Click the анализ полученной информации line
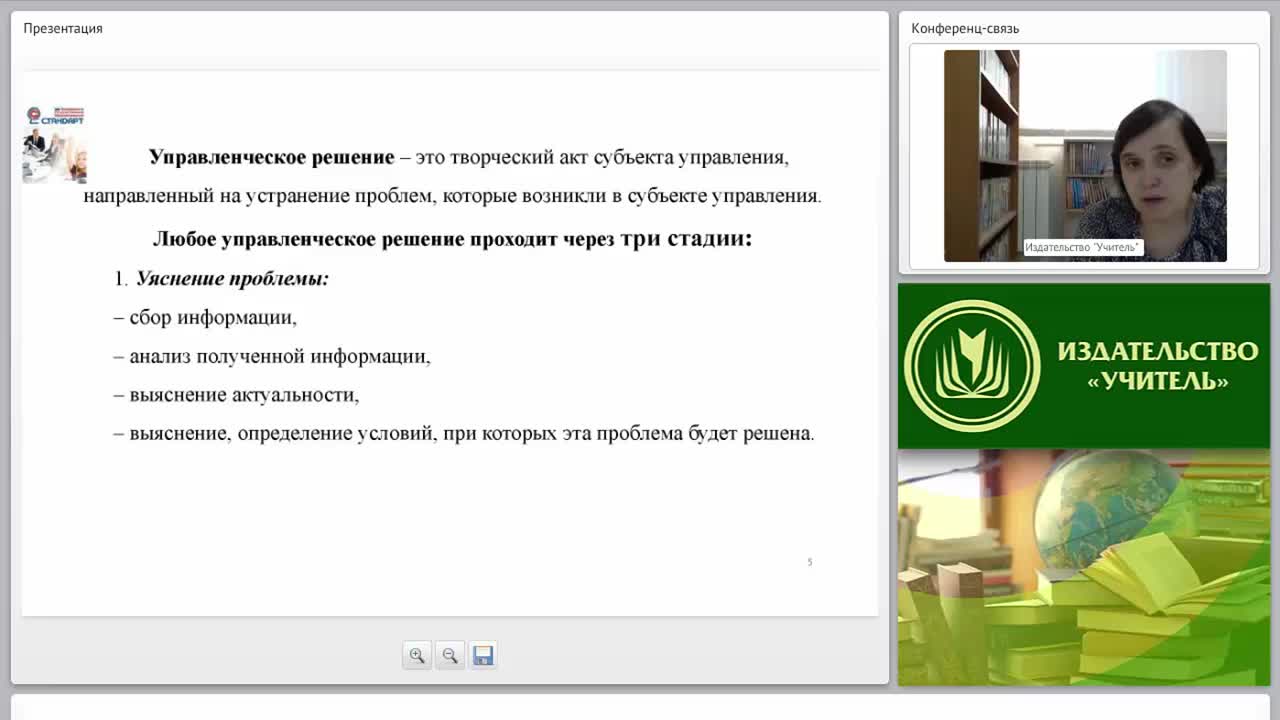The height and width of the screenshot is (720, 1280). [x=272, y=356]
